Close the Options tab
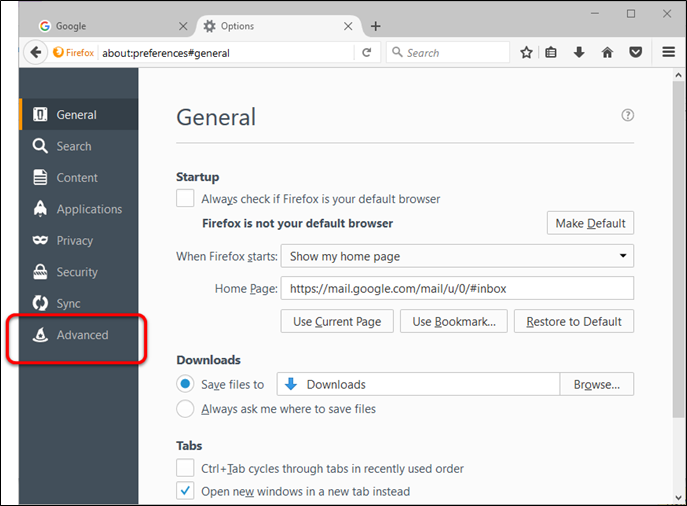The height and width of the screenshot is (506, 687). tap(348, 26)
